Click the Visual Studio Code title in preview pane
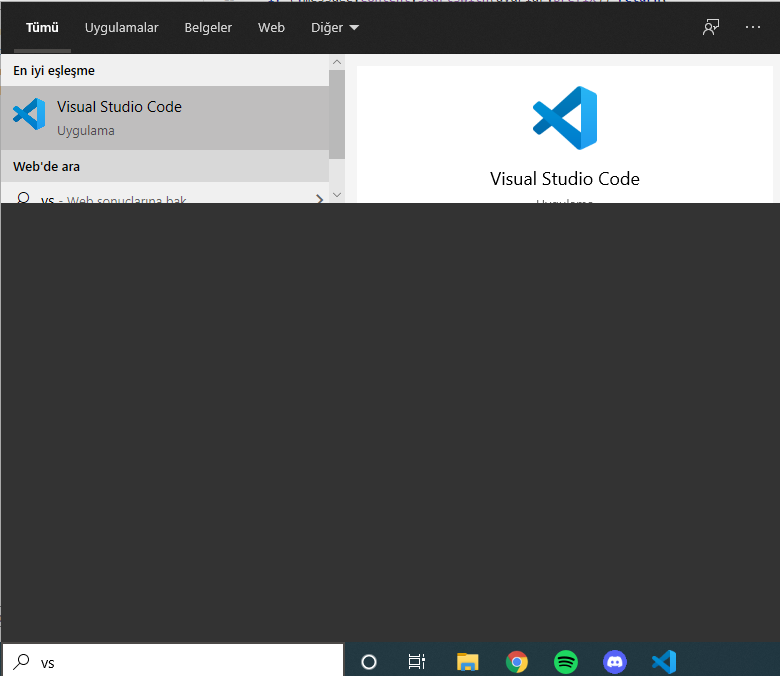The height and width of the screenshot is (676, 780). [x=565, y=179]
